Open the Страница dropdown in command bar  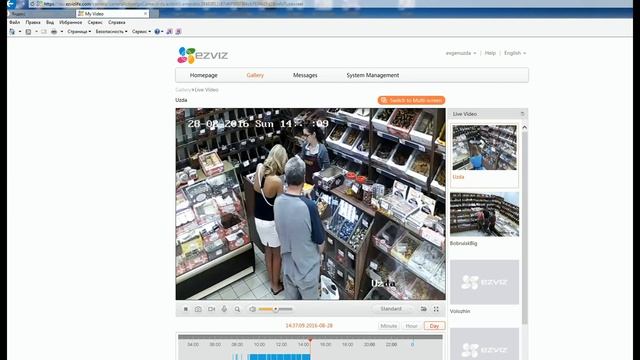(79, 31)
